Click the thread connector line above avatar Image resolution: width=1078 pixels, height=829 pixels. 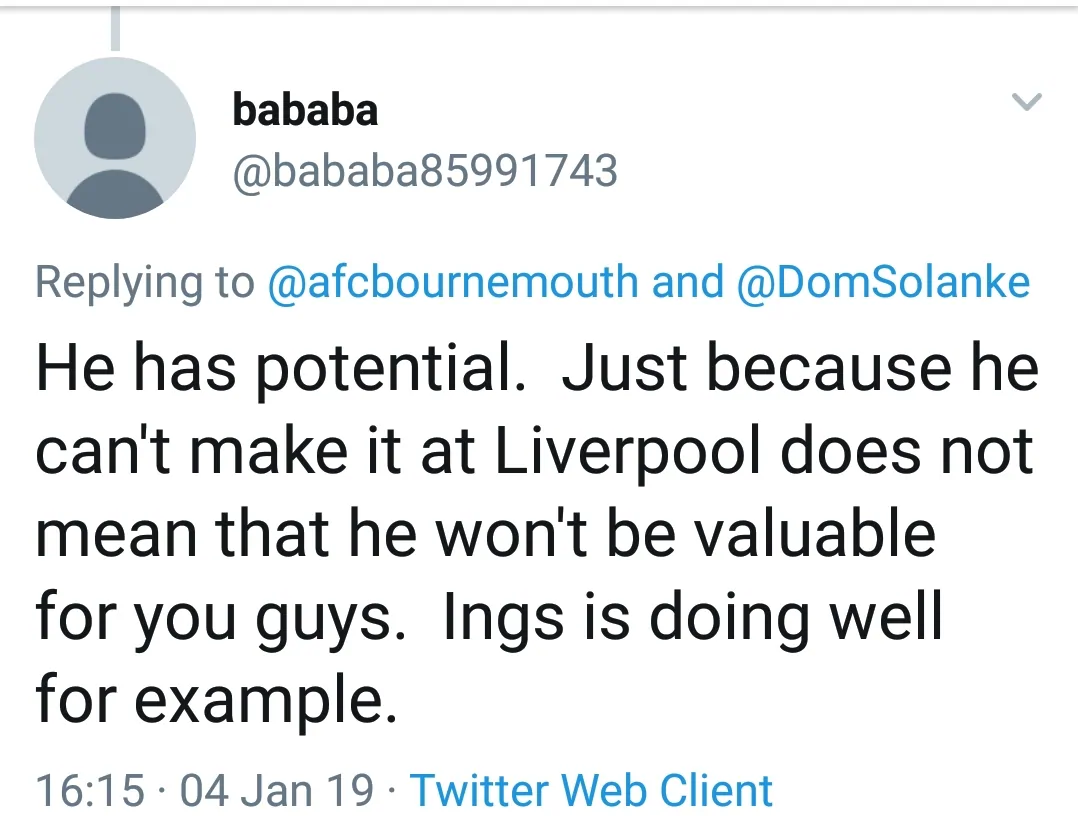pos(115,28)
